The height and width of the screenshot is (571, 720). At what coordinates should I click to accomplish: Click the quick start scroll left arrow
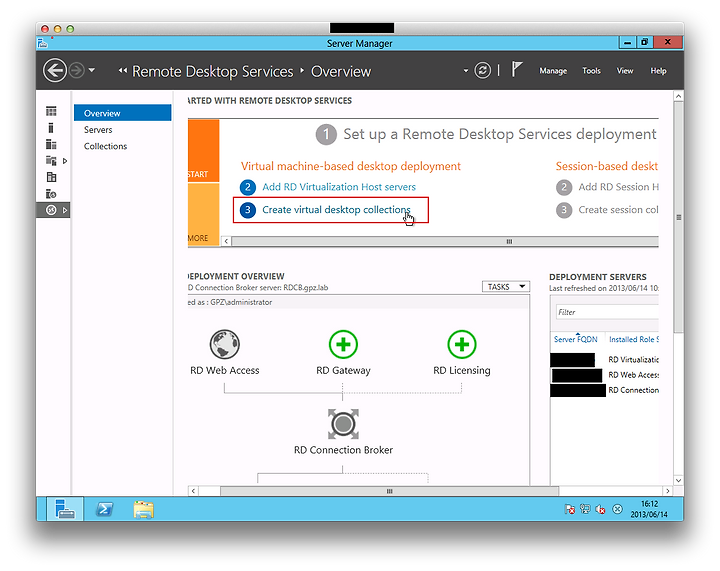[226, 241]
